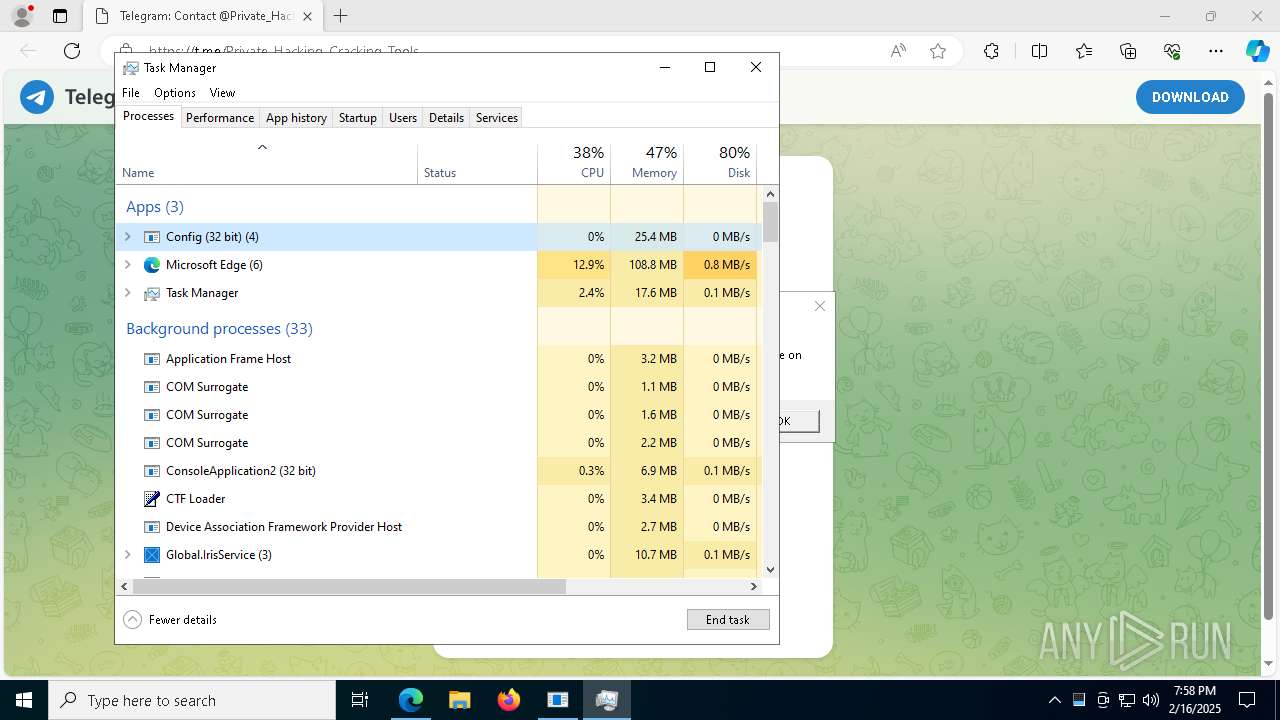Open a new Edge tab
1280x720 pixels.
341,16
